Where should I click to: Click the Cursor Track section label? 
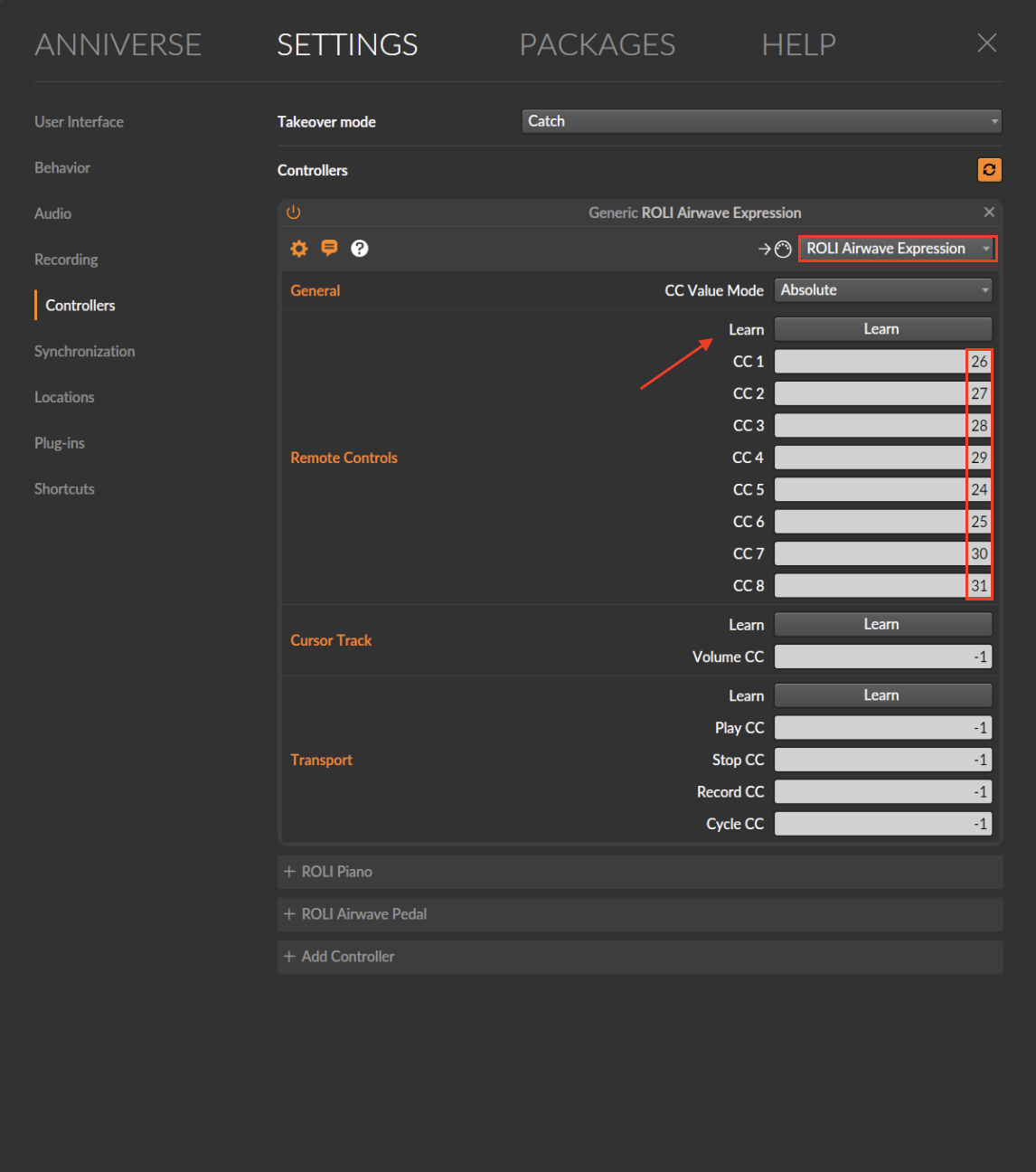point(331,640)
